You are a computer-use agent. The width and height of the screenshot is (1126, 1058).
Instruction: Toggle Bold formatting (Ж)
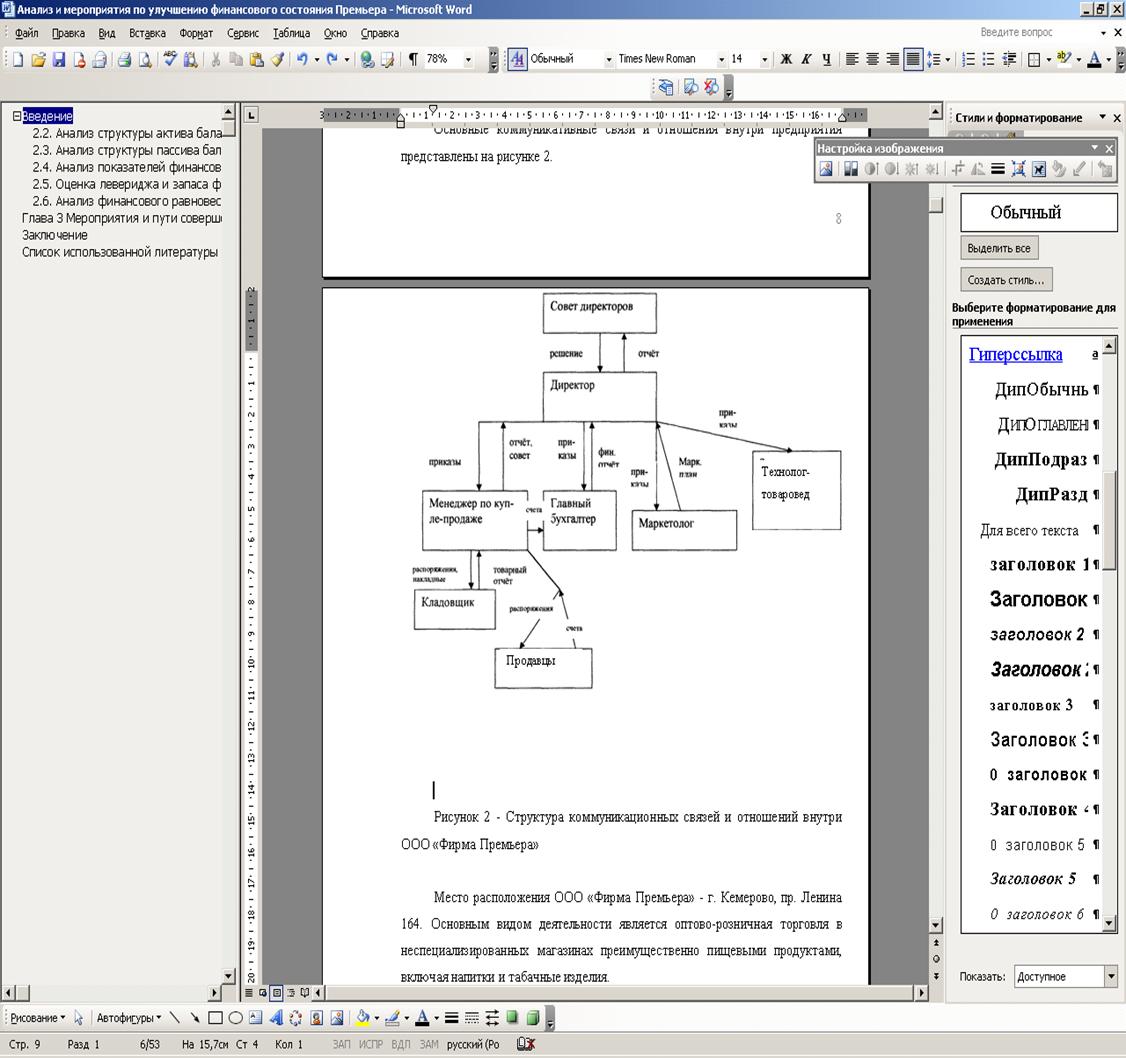[x=786, y=60]
